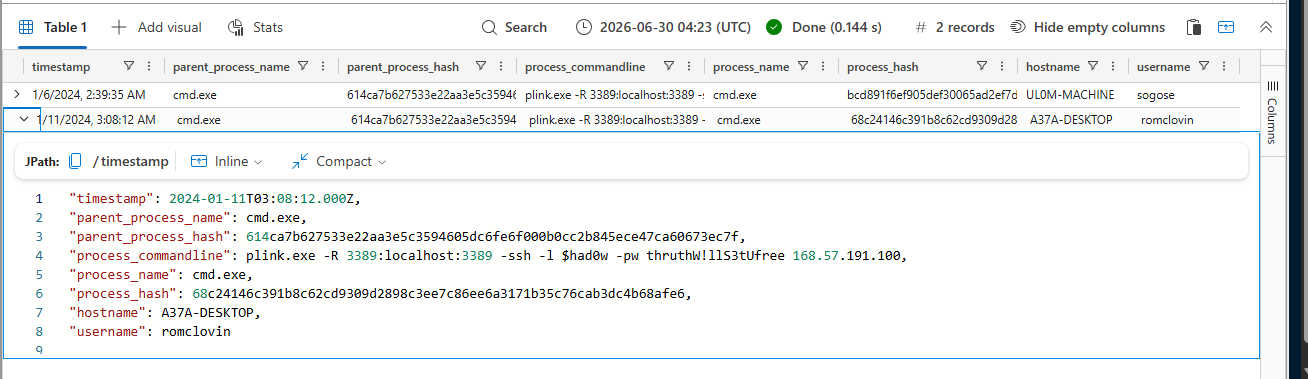This screenshot has height=379, width=1308.
Task: Open the timestamp column menu dots
Action: 149,67
